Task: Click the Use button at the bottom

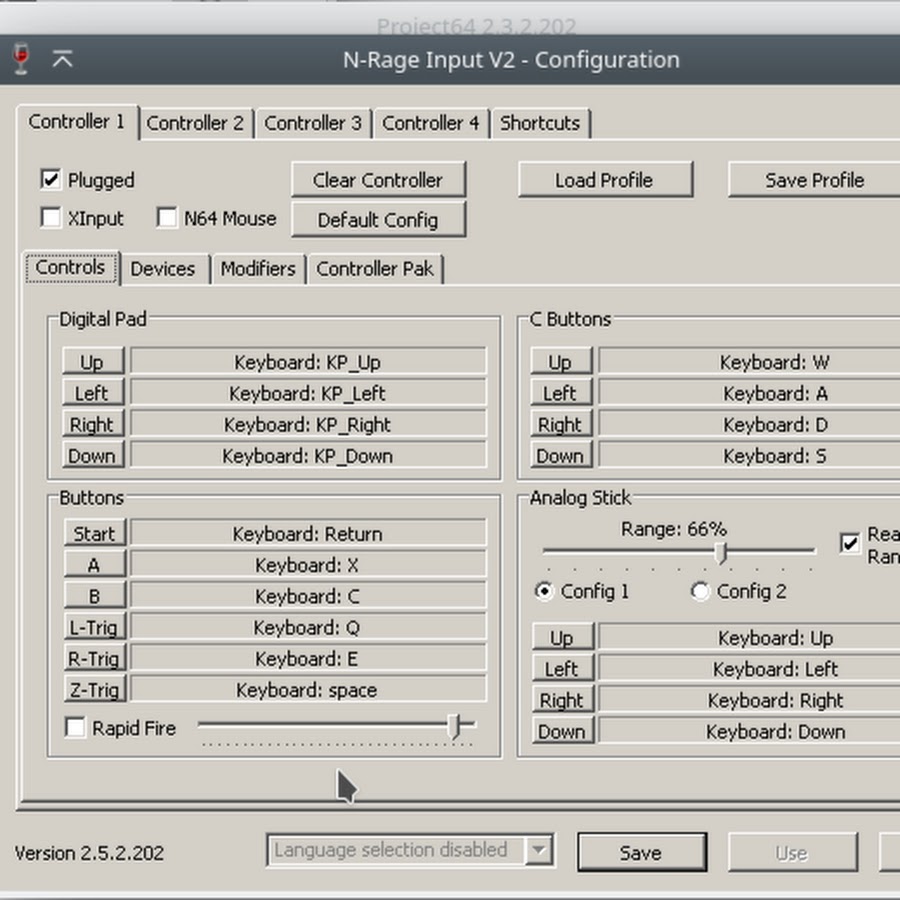Action: tap(793, 852)
